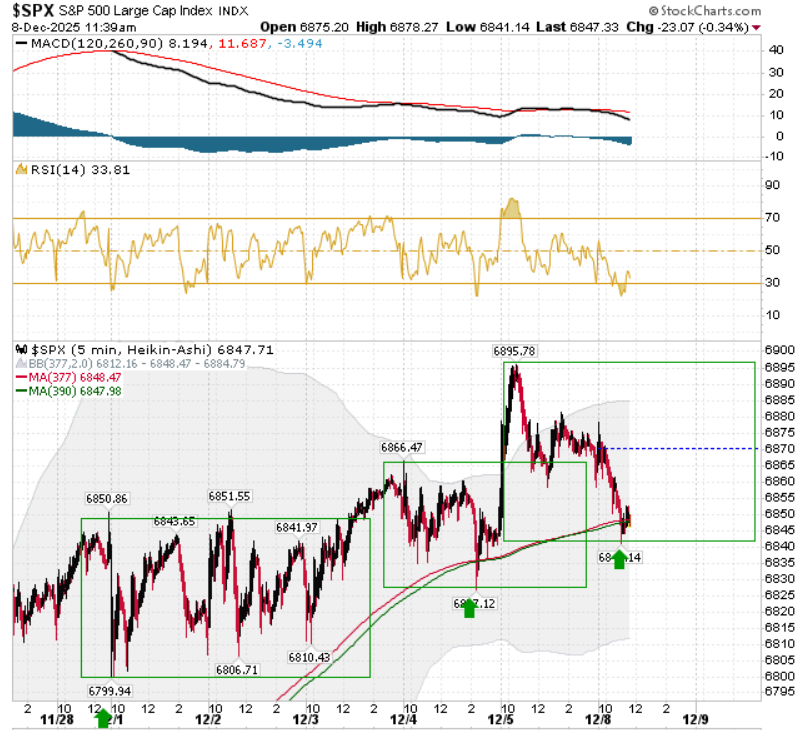Click the blue dotted line at 6870
Viewport: 805px width, 730px height.
point(679,449)
